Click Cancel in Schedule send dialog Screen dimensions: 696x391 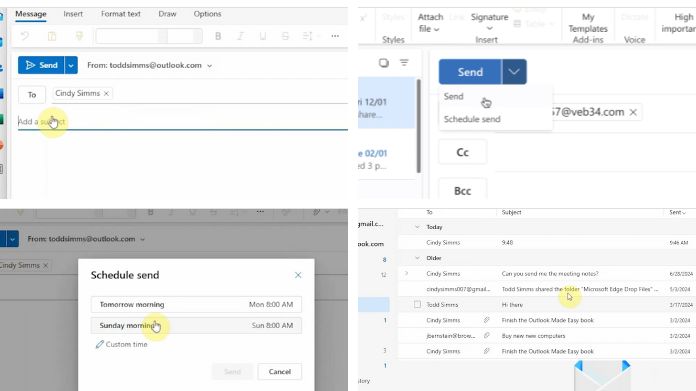[280, 371]
